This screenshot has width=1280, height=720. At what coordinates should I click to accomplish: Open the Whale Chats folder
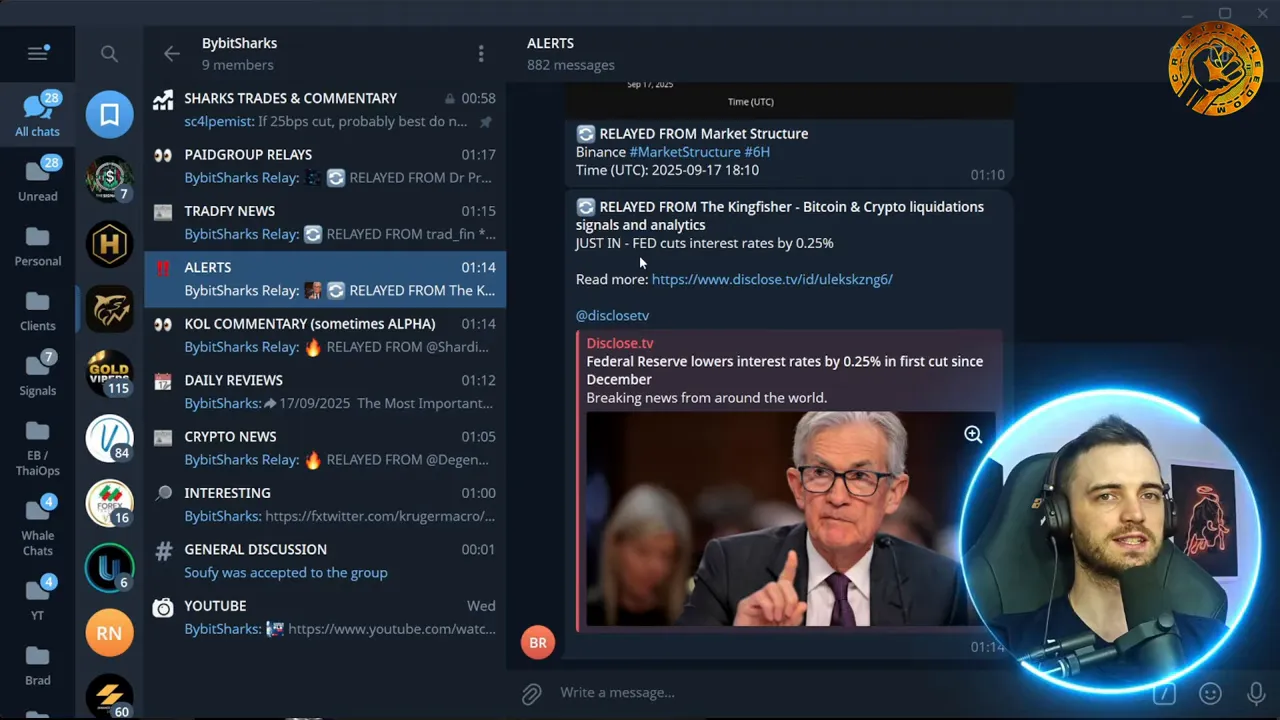coord(38,525)
